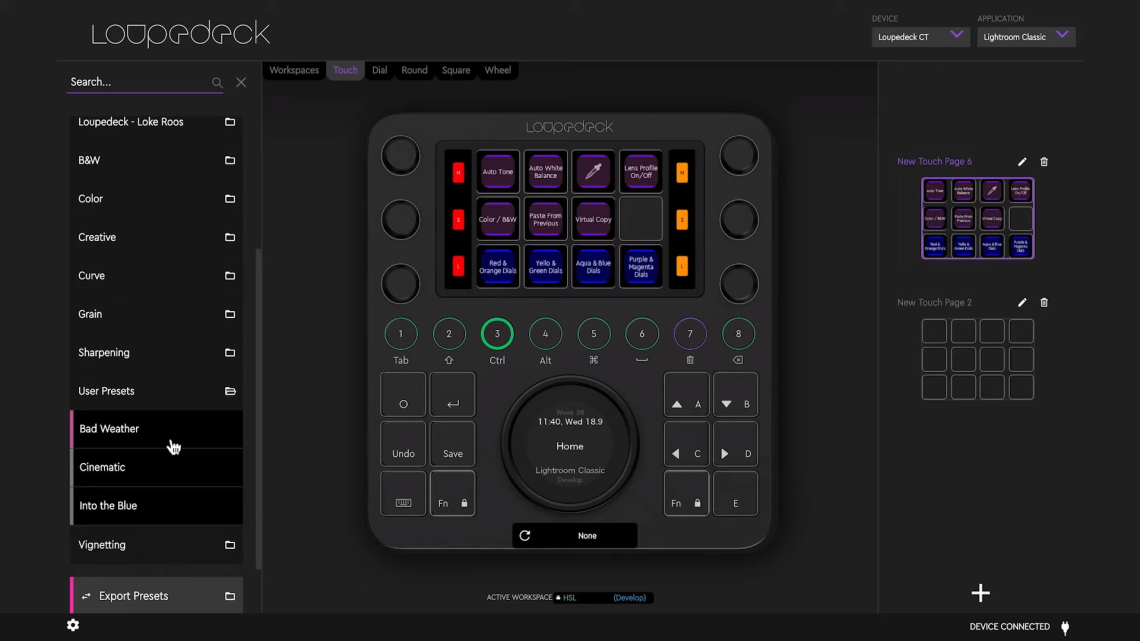Click the top-left dial knob

(x=401, y=156)
